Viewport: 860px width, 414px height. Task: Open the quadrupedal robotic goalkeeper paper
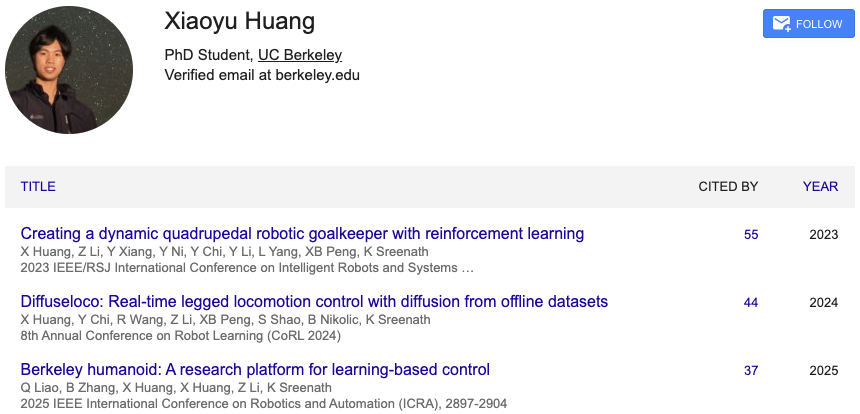302,234
